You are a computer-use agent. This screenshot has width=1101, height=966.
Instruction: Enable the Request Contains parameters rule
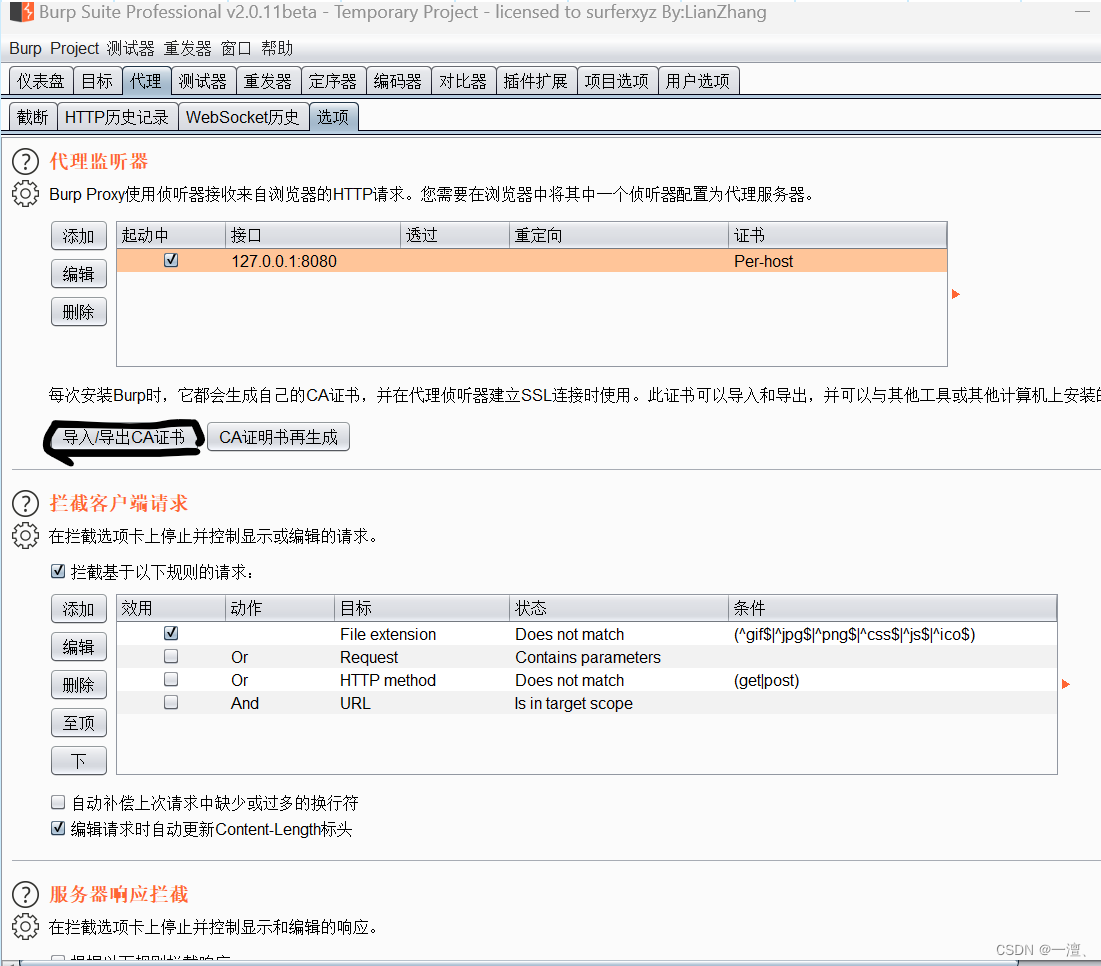[x=171, y=656]
